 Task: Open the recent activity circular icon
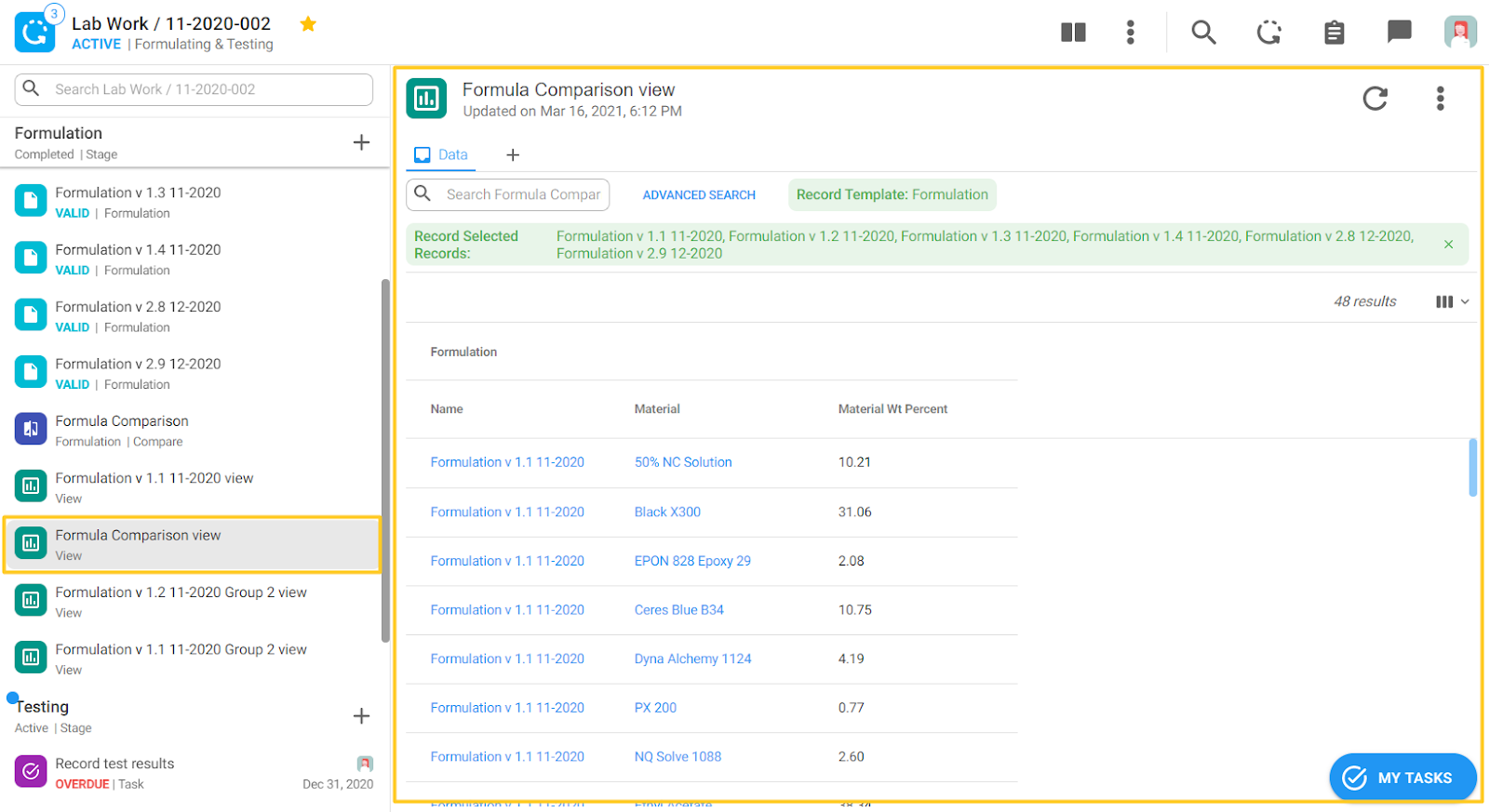(x=1268, y=33)
